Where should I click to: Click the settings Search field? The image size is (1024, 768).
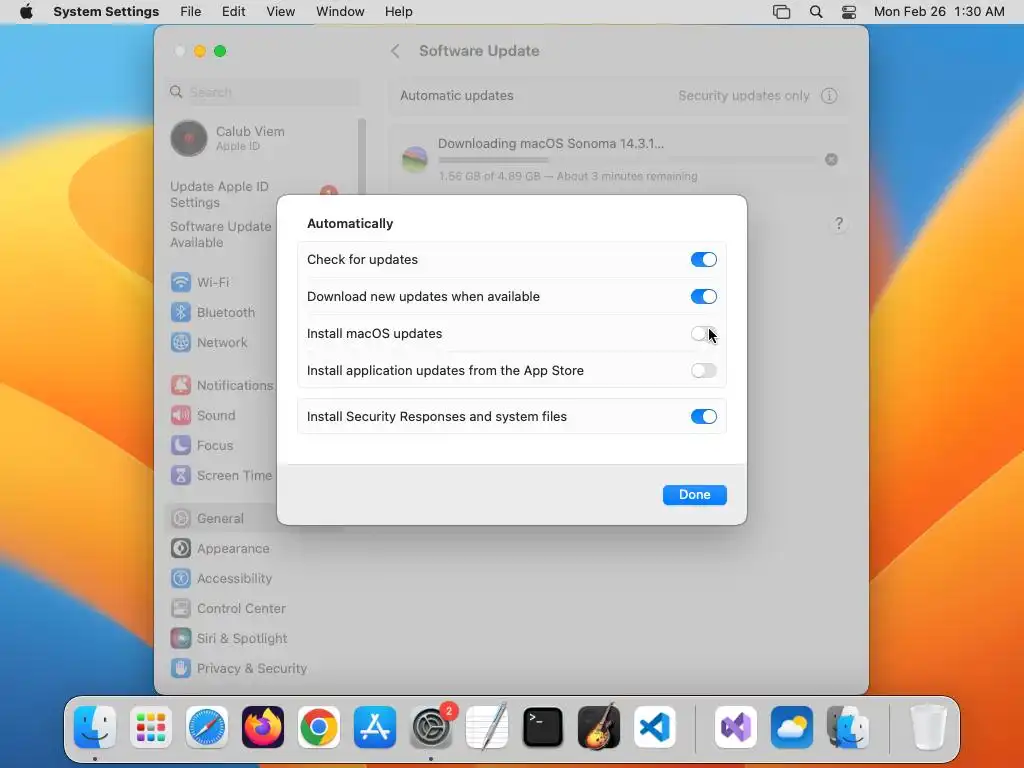(x=264, y=92)
